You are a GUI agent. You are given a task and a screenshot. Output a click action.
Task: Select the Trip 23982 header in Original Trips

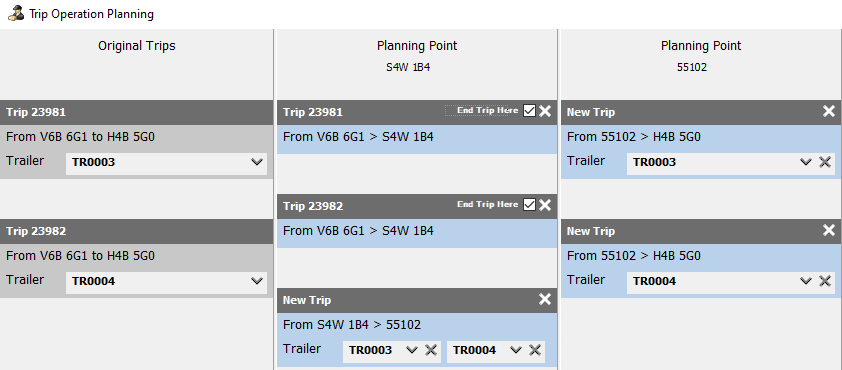click(x=136, y=231)
